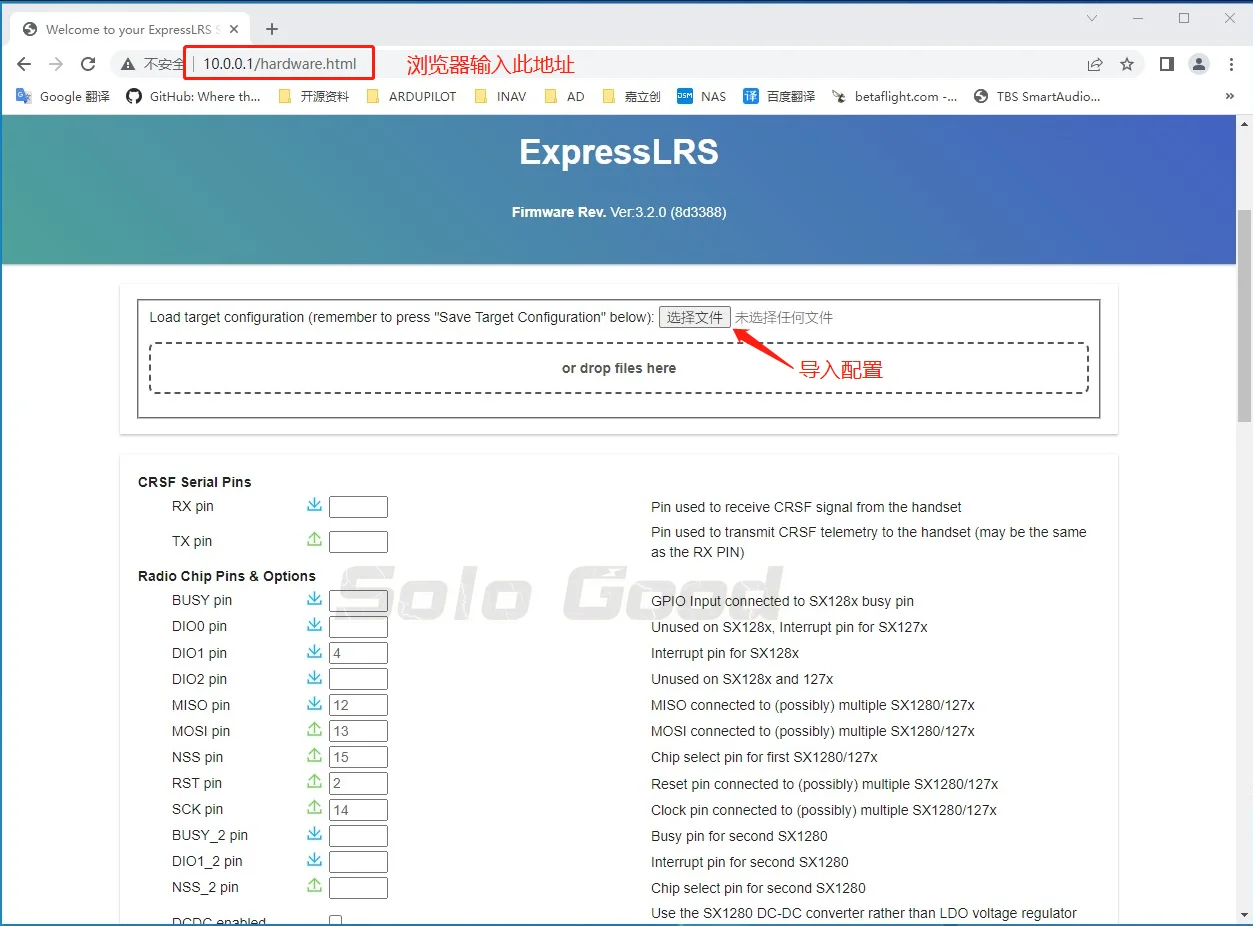Expand hidden bookmarks overflow chevron
Screen dimensions: 1253x926
[x=1229, y=97]
